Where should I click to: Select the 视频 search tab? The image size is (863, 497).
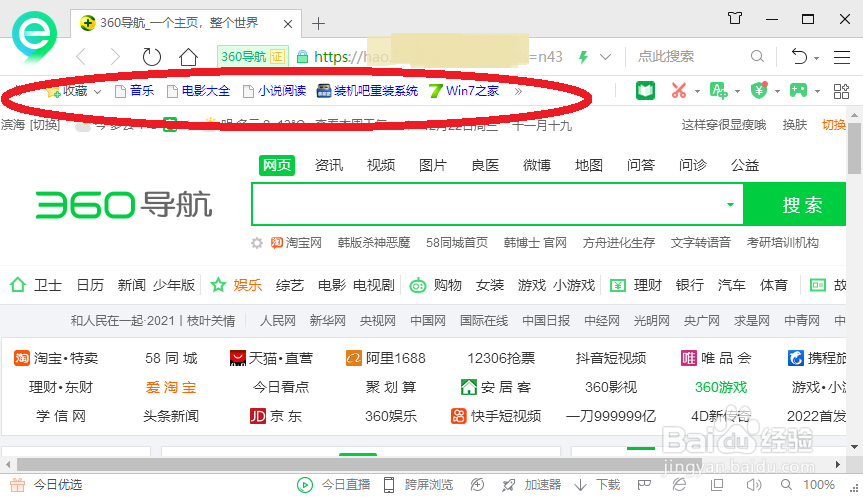click(381, 165)
